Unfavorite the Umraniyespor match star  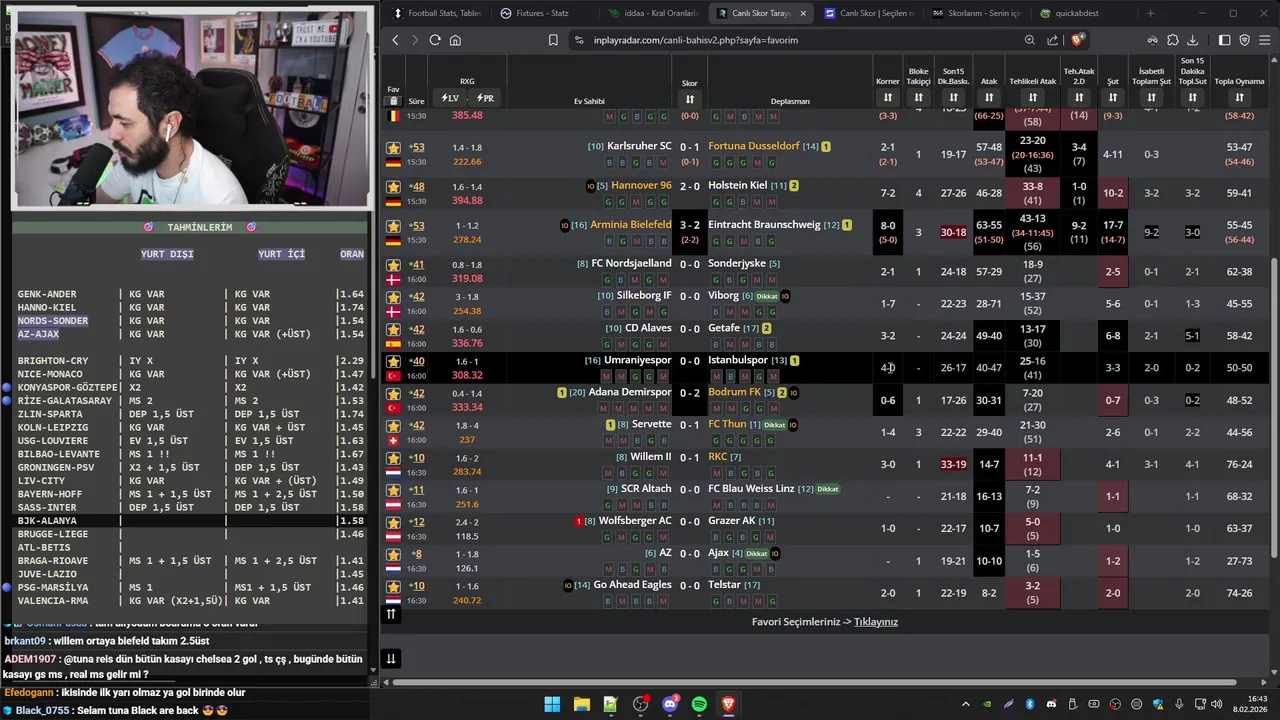pos(394,361)
